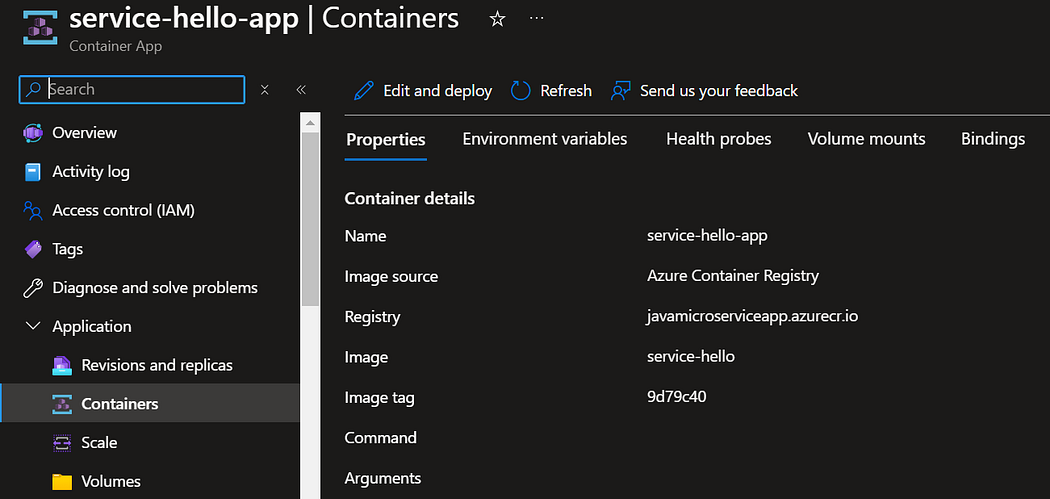1050x499 pixels.
Task: Open the Bindings tab
Action: (992, 139)
